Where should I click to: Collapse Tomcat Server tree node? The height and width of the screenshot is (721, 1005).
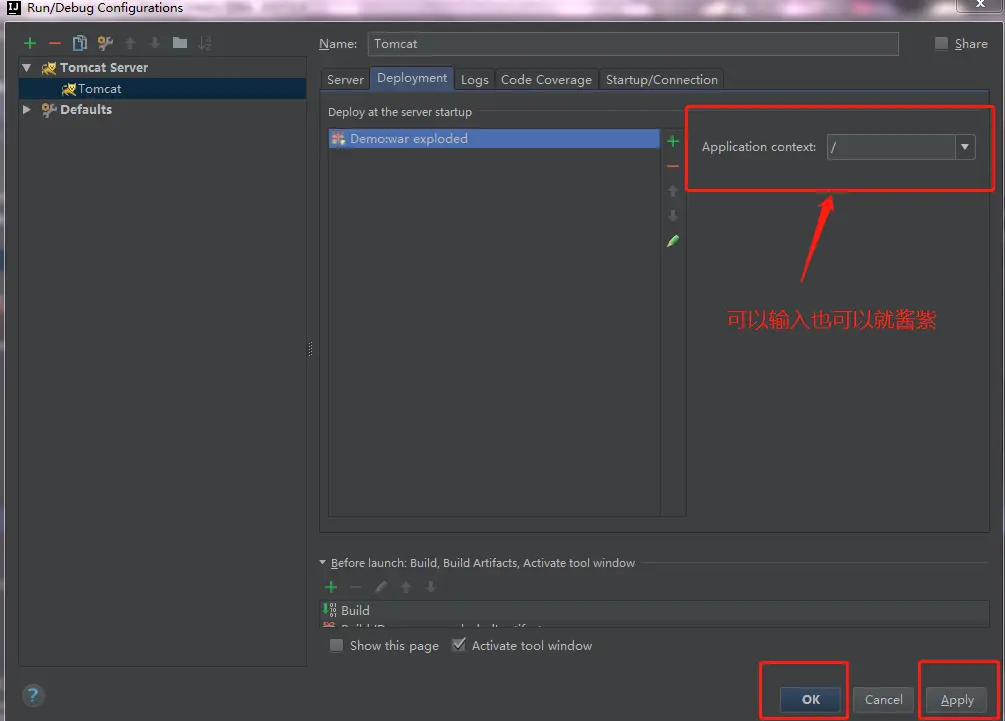pos(26,67)
